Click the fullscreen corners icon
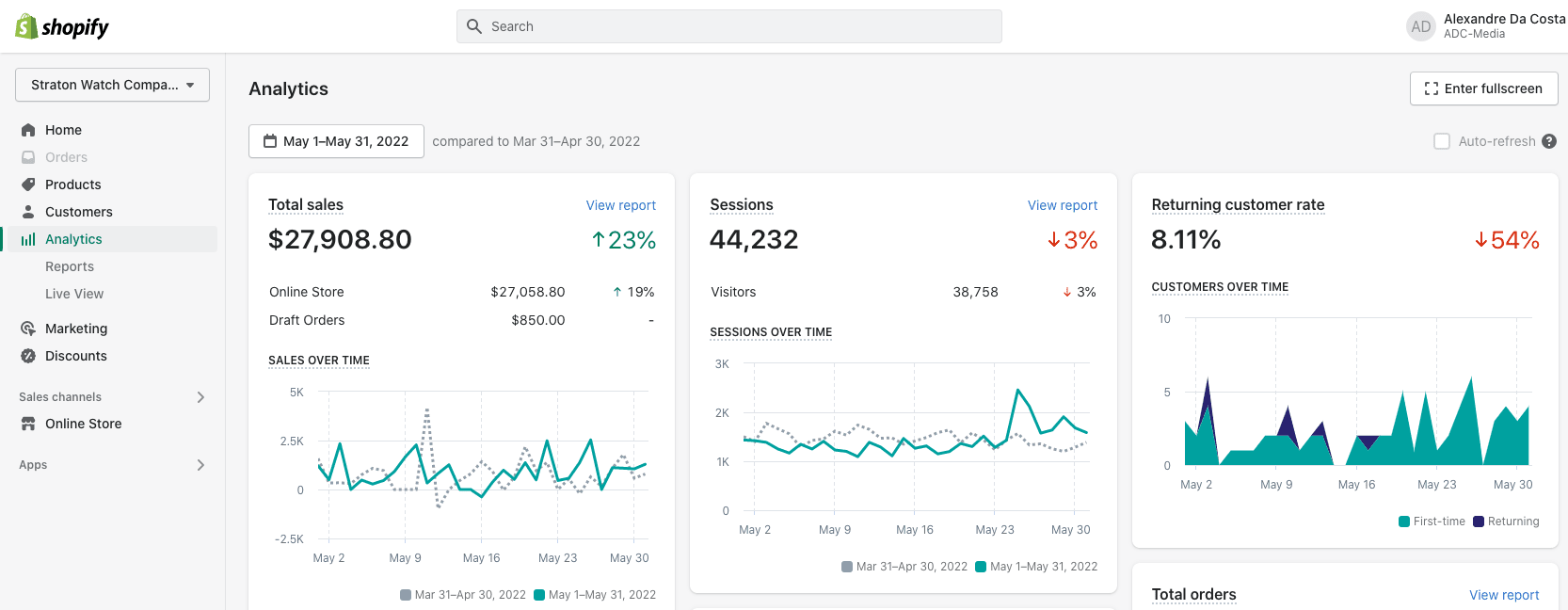The image size is (1568, 610). pyautogui.click(x=1432, y=88)
